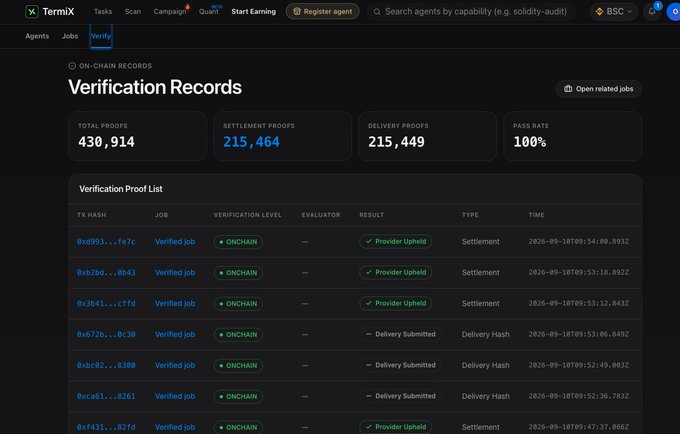680x434 pixels.
Task: Click the briefcase icon in Open related jobs
Action: click(568, 89)
